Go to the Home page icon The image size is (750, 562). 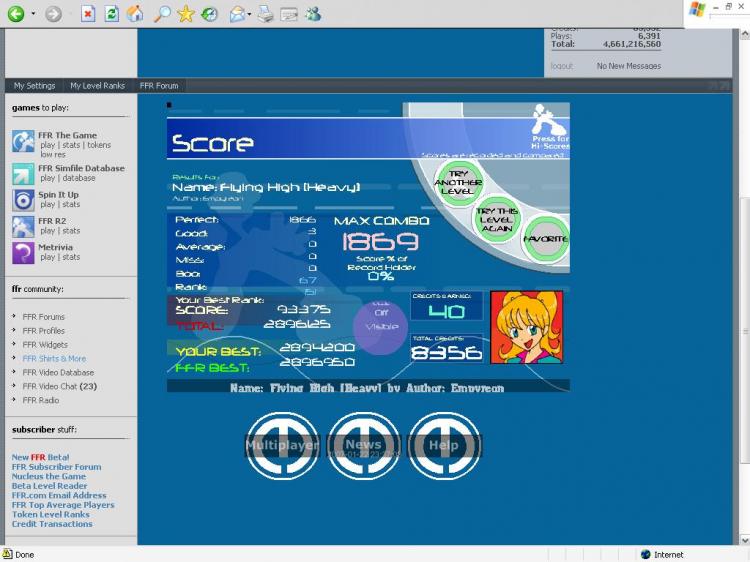point(135,14)
